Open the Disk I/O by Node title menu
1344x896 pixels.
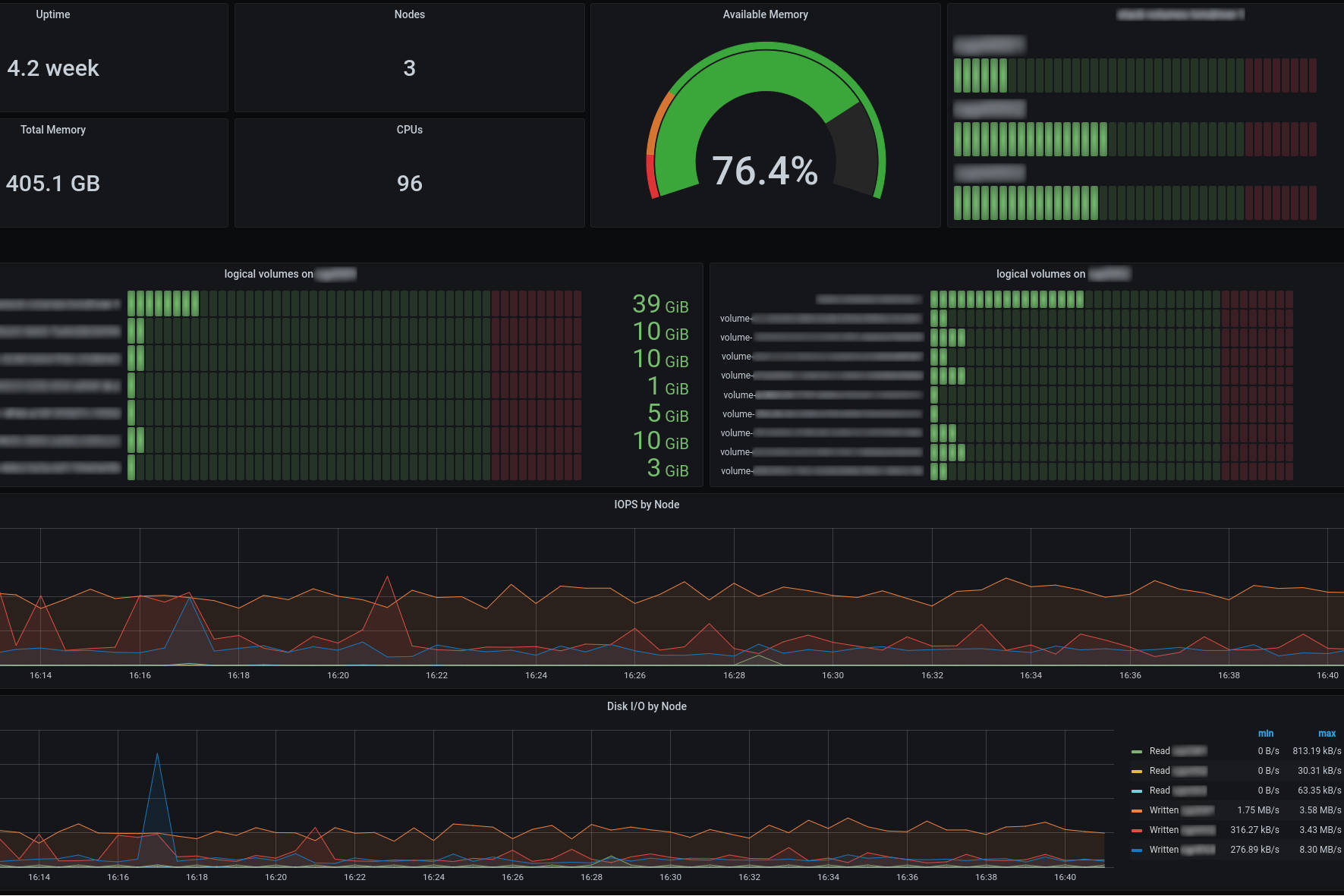click(647, 706)
